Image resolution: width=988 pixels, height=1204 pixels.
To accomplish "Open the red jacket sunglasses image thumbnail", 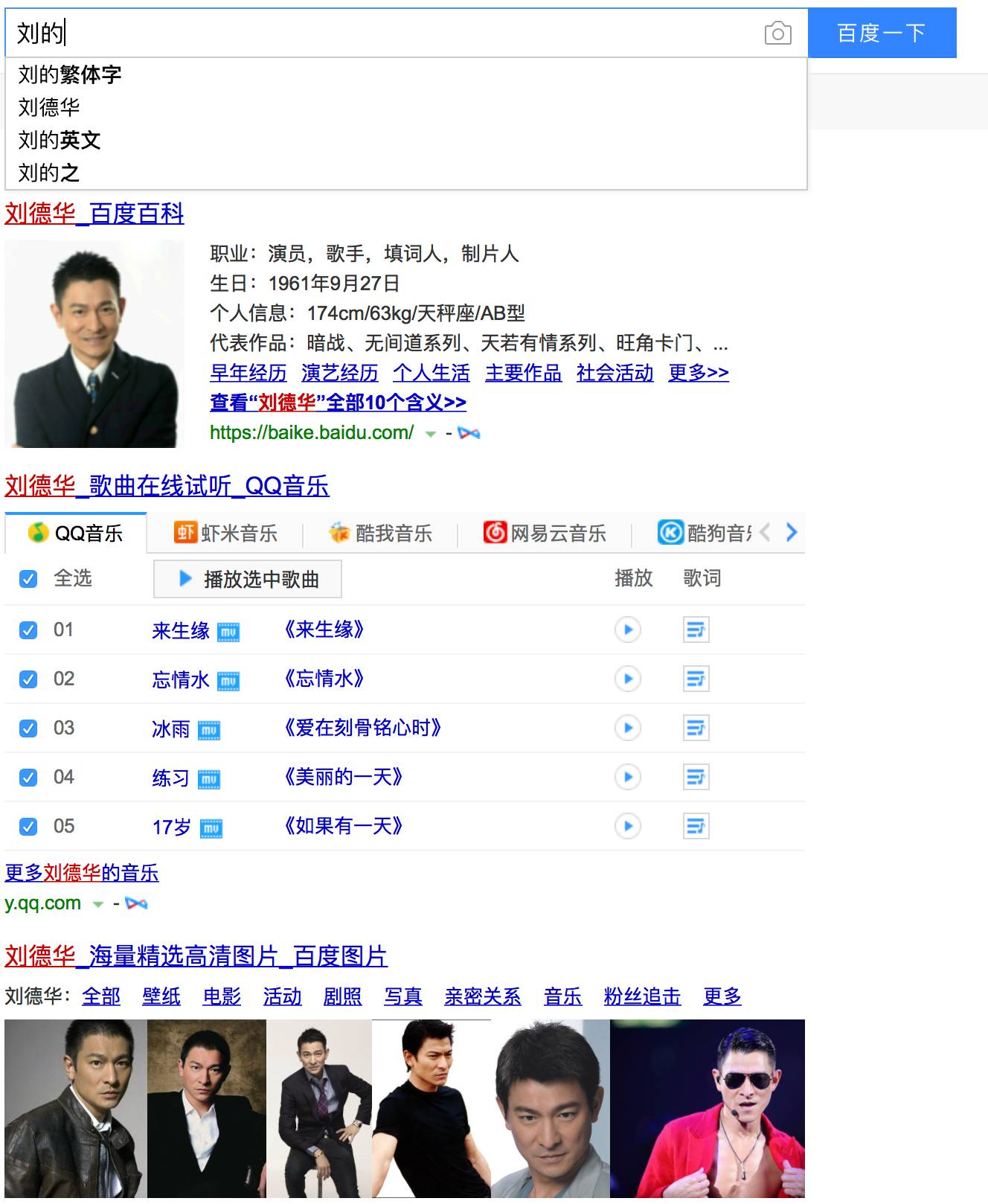I will click(x=708, y=1109).
